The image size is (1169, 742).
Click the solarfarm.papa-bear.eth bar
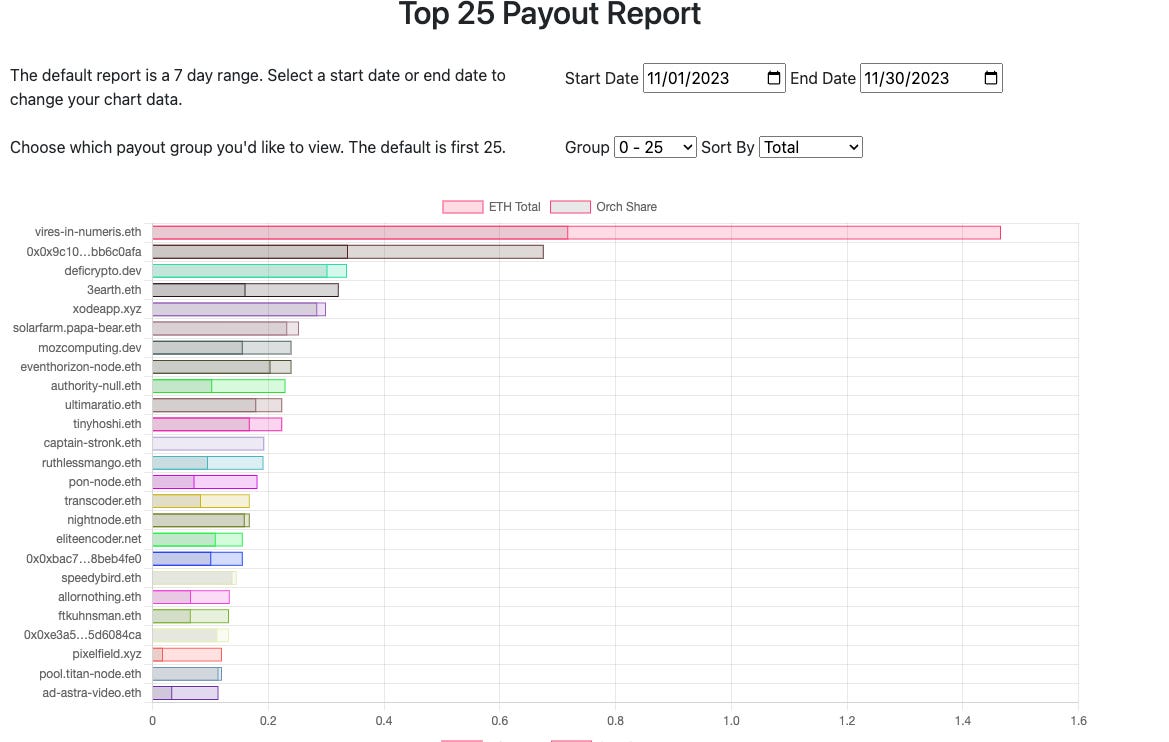[x=226, y=328]
